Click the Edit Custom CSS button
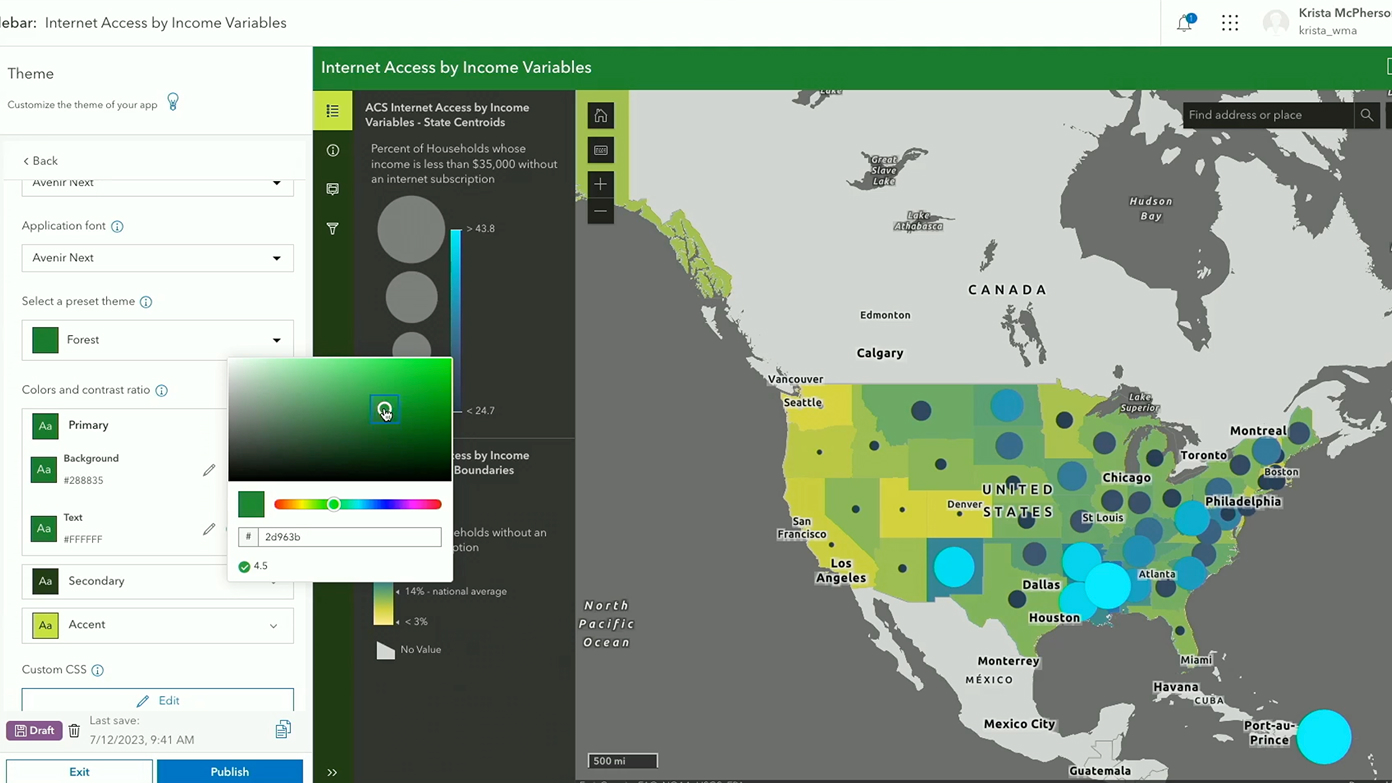Image resolution: width=1392 pixels, height=784 pixels. click(158, 701)
